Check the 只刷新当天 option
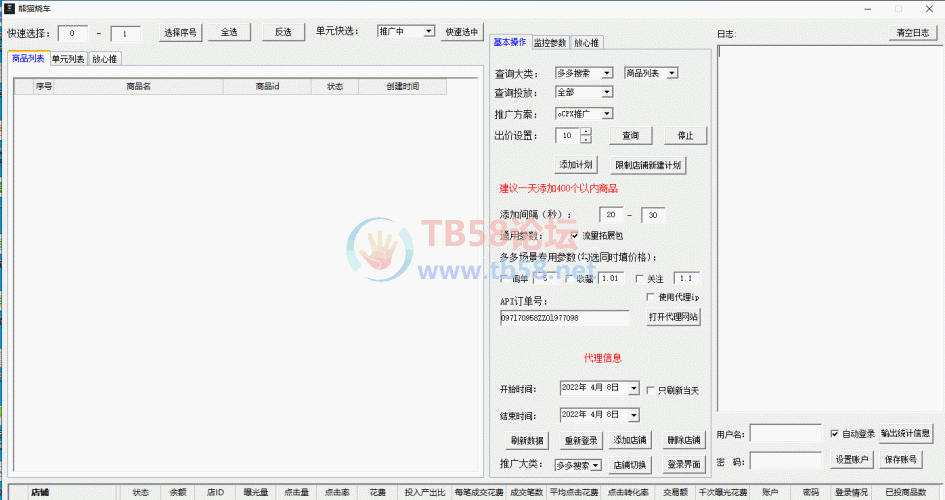This screenshot has width=945, height=500. [x=650, y=390]
